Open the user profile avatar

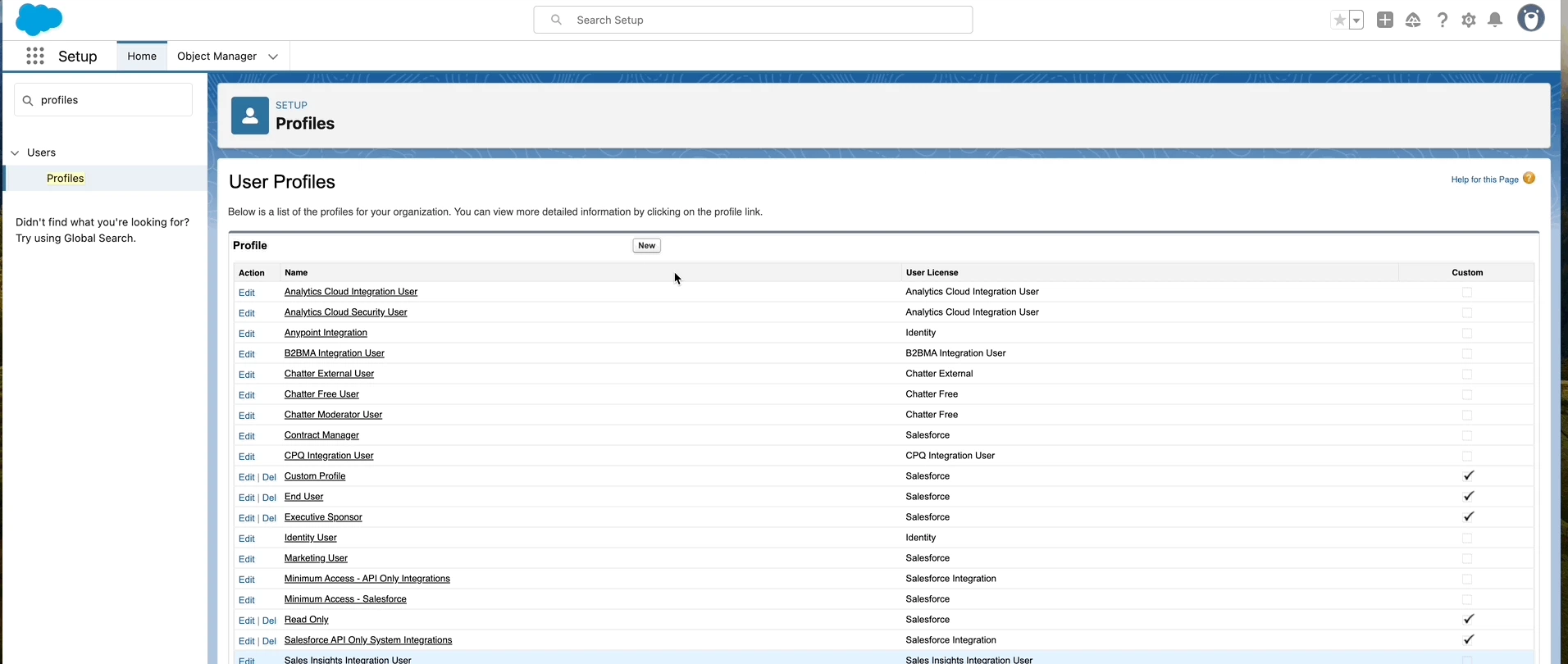tap(1531, 18)
